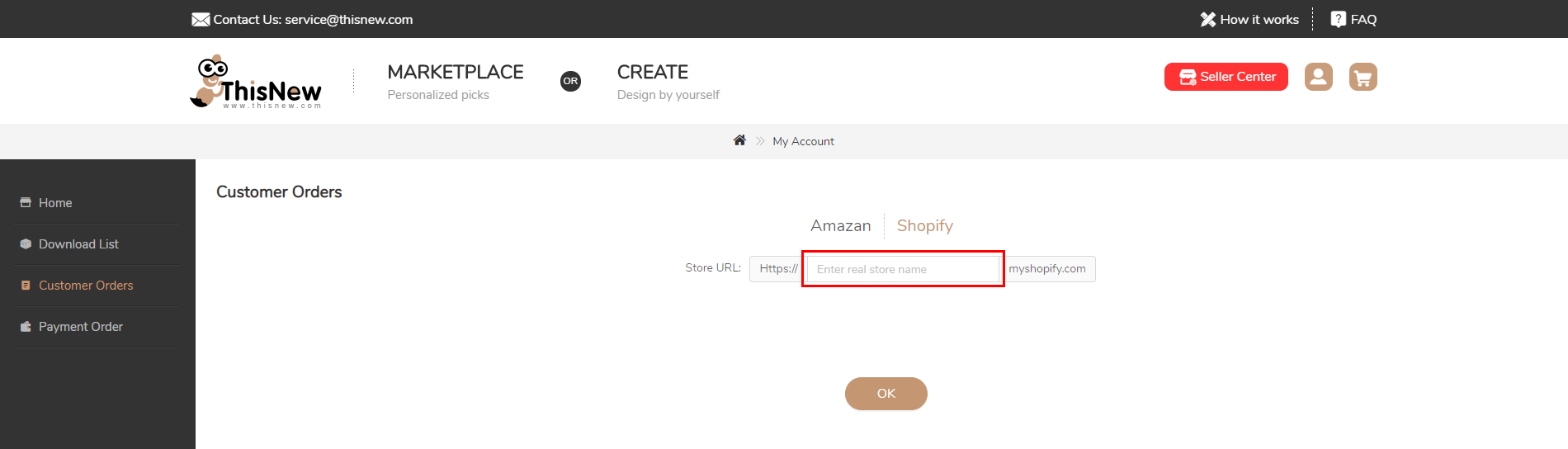Click the How it works tools icon
Image resolution: width=1568 pixels, height=449 pixels.
[1207, 20]
